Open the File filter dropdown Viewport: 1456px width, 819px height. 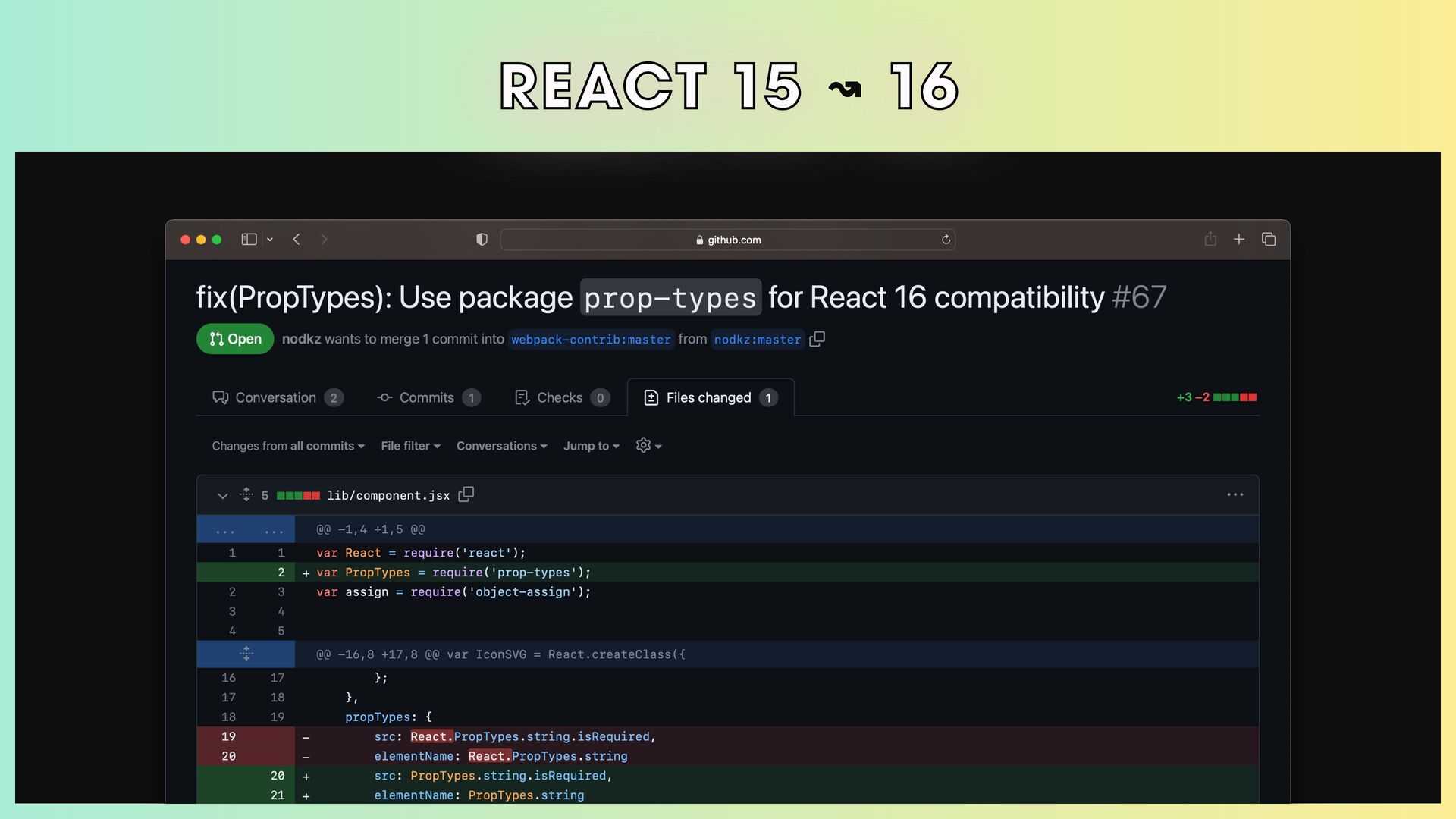pos(410,446)
